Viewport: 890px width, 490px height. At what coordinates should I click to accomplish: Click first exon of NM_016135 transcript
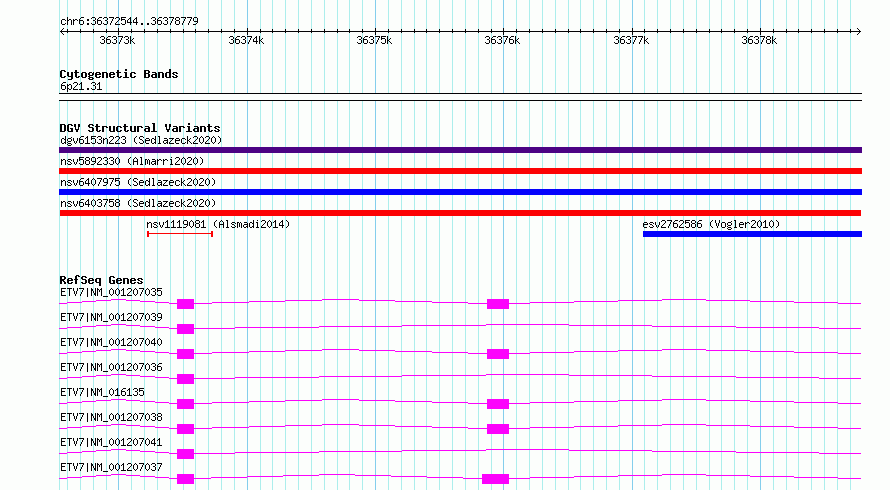point(186,404)
